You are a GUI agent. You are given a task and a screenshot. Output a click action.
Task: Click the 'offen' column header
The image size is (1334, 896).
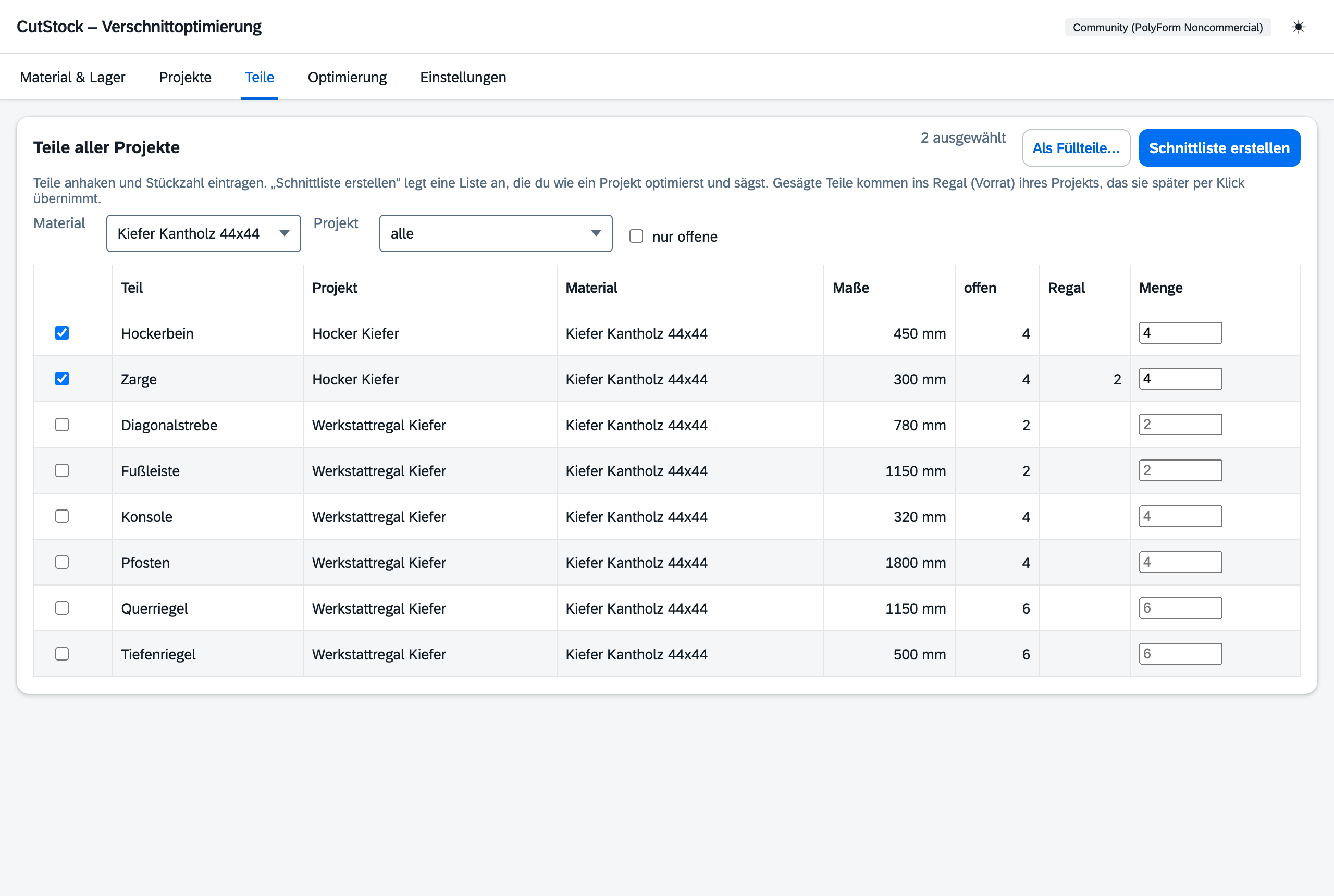[980, 288]
